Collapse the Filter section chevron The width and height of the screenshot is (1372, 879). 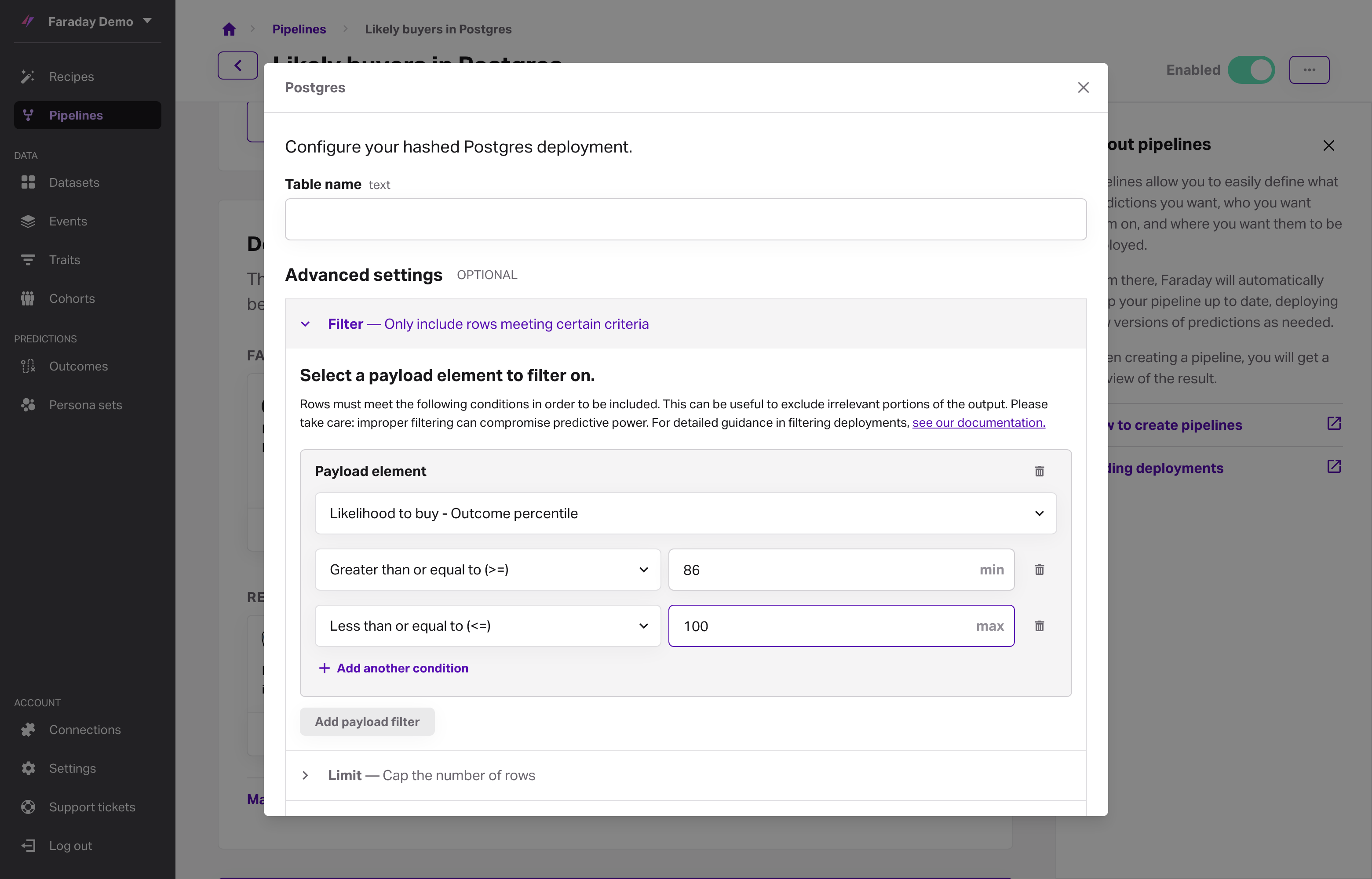[306, 324]
